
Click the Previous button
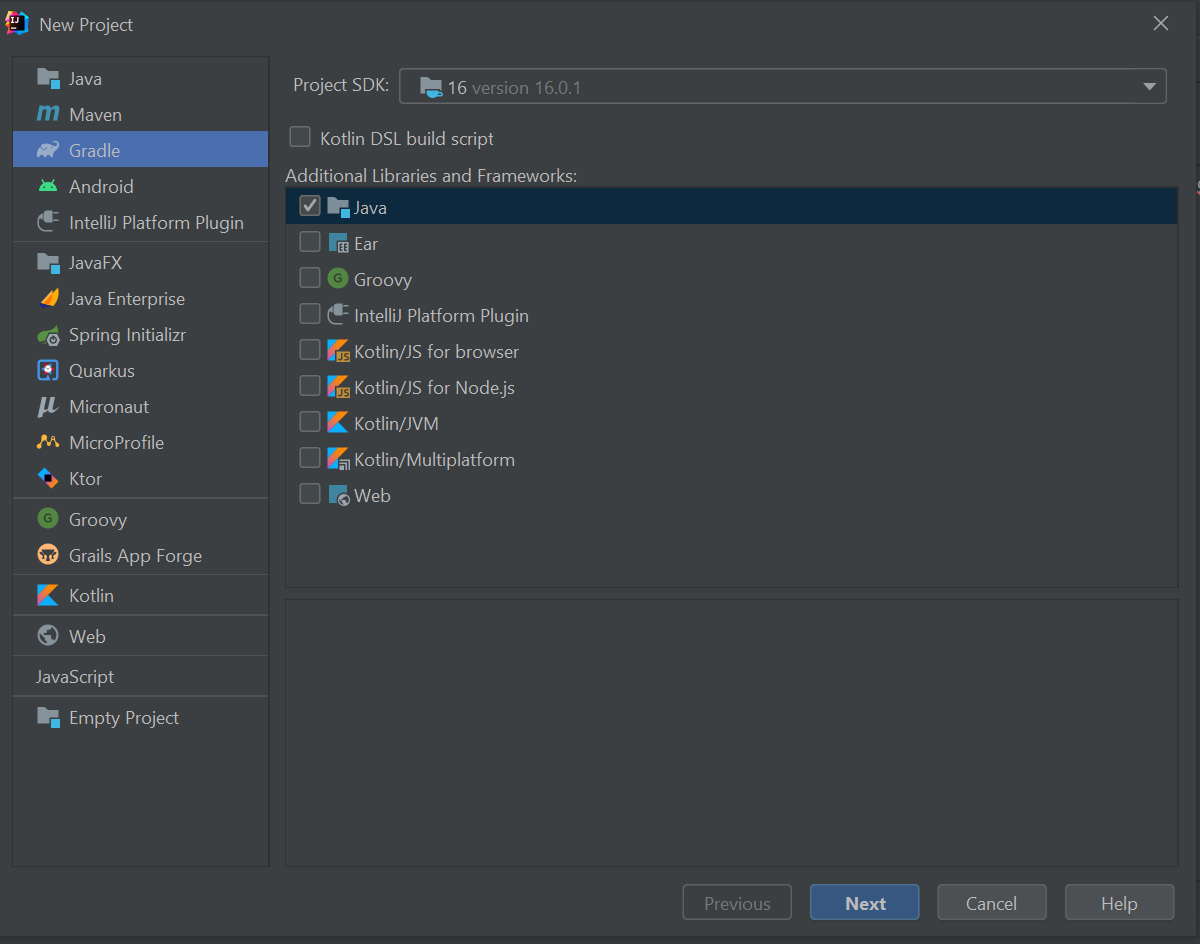tap(737, 903)
